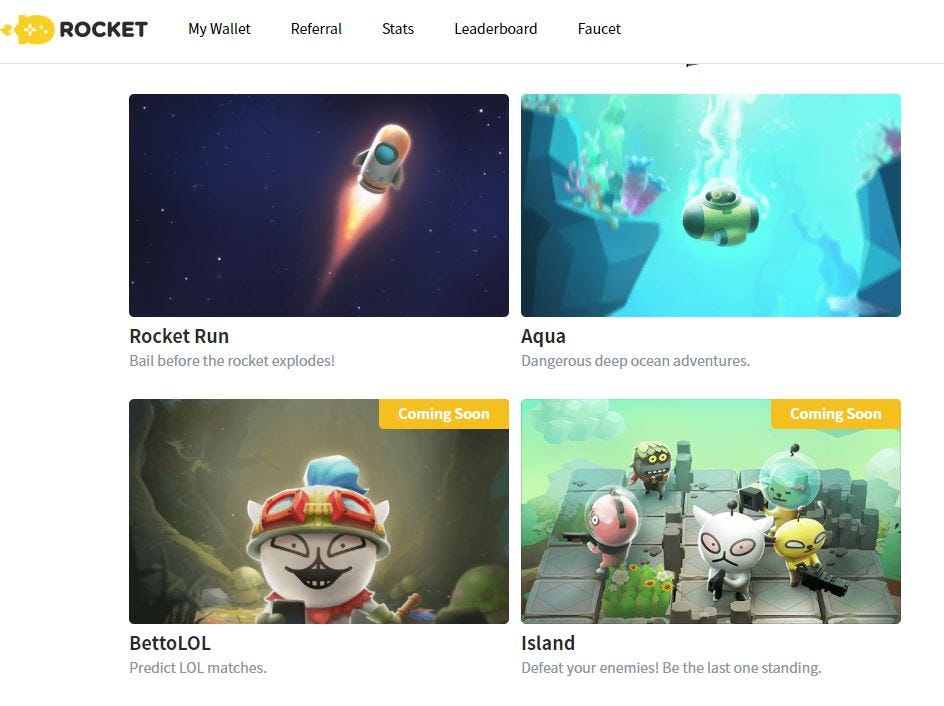This screenshot has width=944, height=706.
Task: Click Coming Soon badge on Island
Action: pos(836,414)
